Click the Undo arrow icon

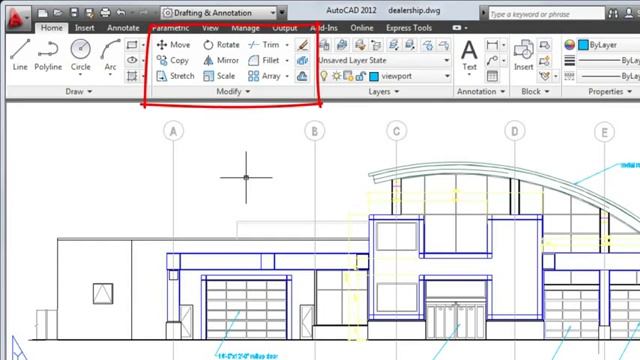(x=121, y=13)
